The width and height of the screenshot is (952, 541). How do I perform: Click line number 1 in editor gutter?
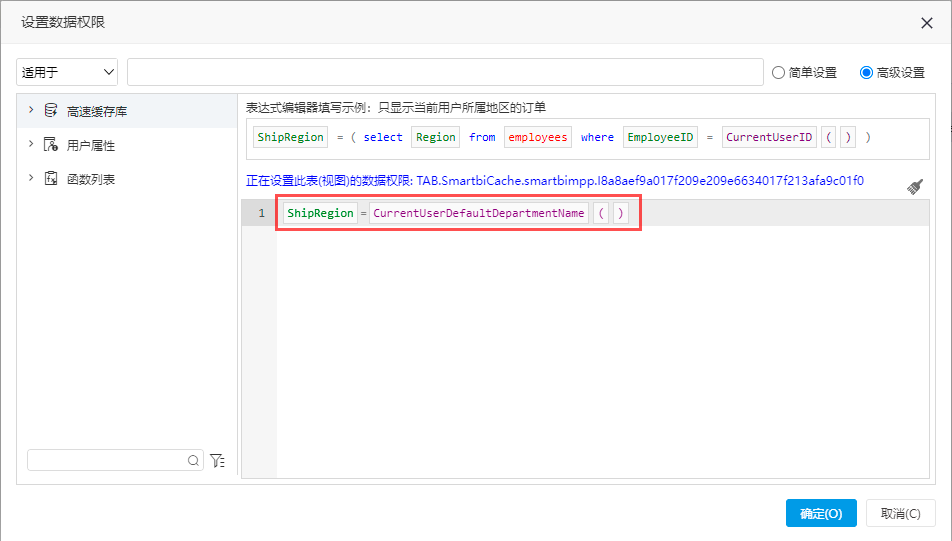click(261, 213)
